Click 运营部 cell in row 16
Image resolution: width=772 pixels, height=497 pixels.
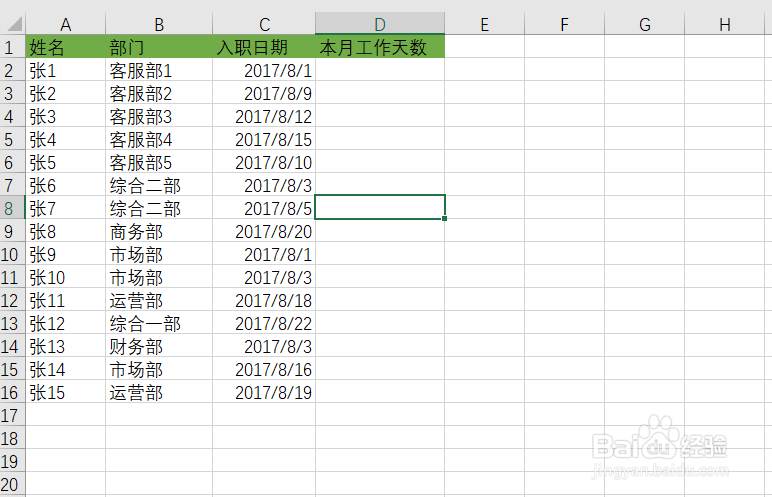click(159, 392)
